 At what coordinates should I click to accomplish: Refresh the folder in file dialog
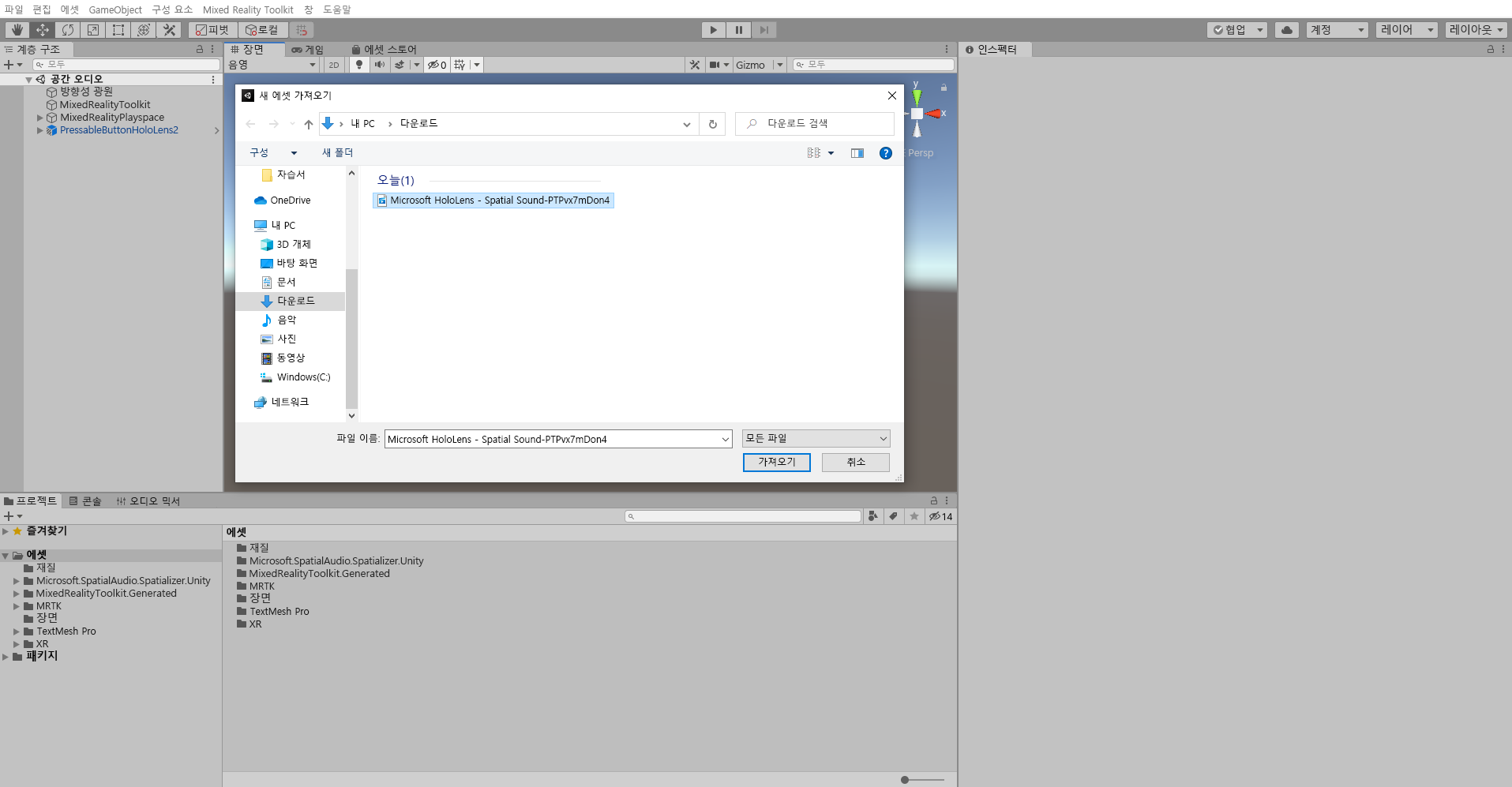coord(713,124)
